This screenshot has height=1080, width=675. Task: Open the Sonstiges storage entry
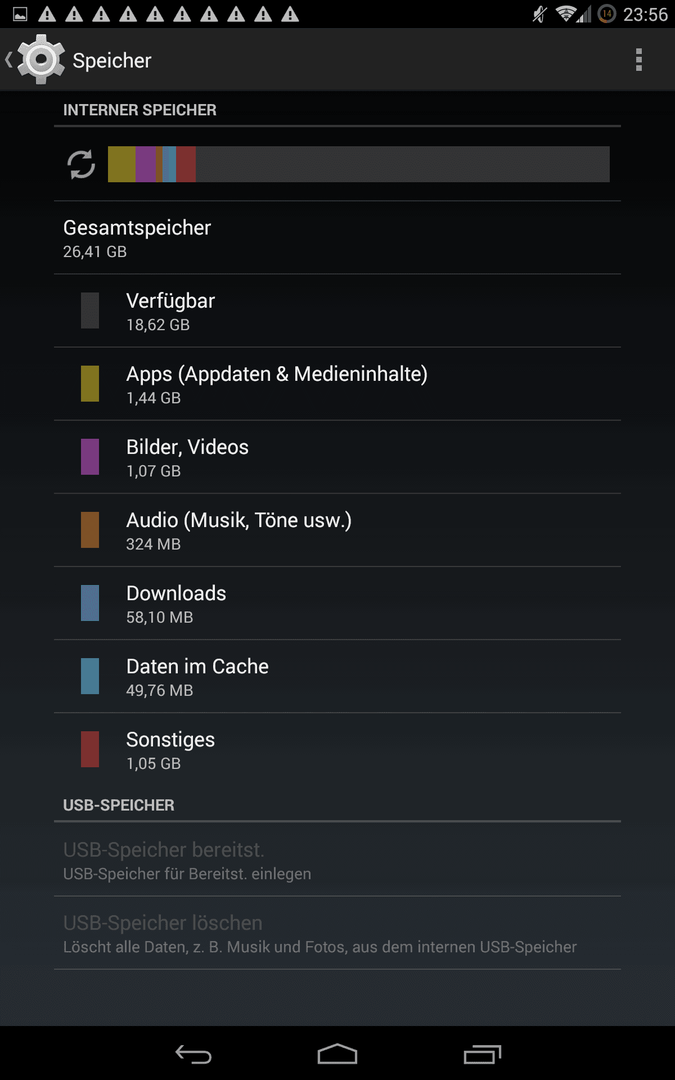point(338,749)
